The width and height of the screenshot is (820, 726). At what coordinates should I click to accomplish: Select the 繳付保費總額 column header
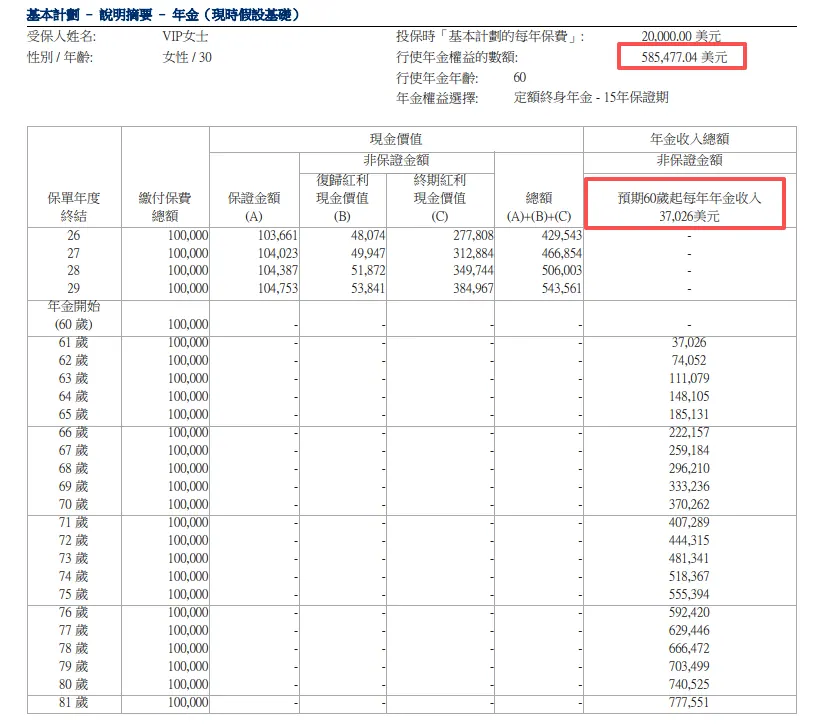(165, 207)
